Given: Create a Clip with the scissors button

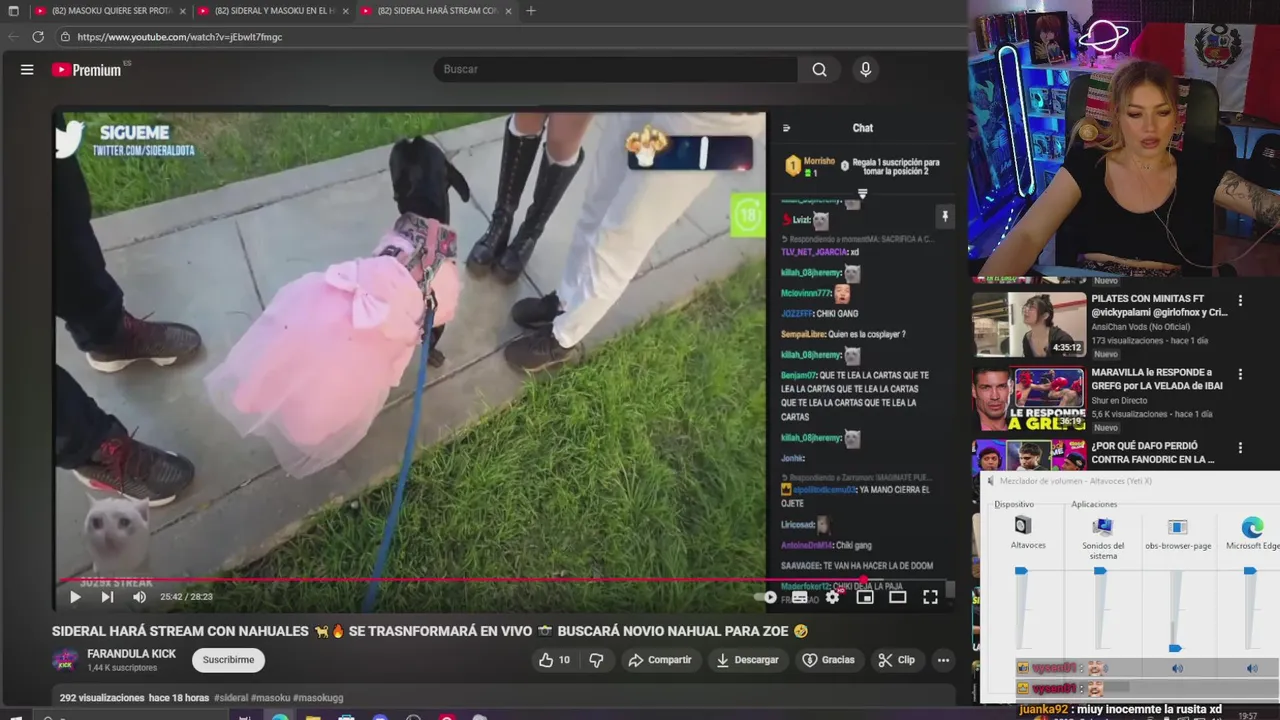Looking at the screenshot, I should click(896, 660).
